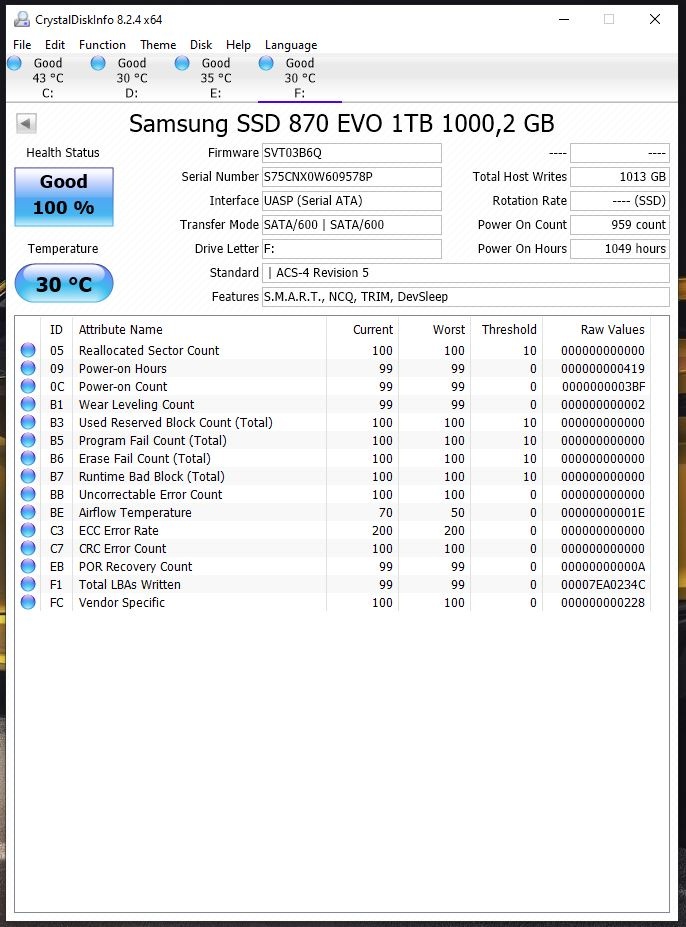Click the Power On Count value 959 count
The width and height of the screenshot is (686, 927).
point(620,225)
